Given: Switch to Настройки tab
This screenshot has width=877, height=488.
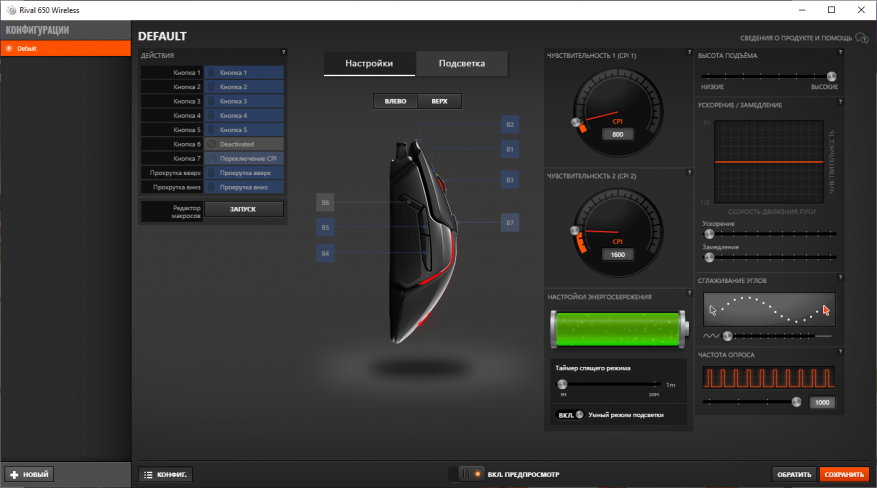Looking at the screenshot, I should coord(369,63).
